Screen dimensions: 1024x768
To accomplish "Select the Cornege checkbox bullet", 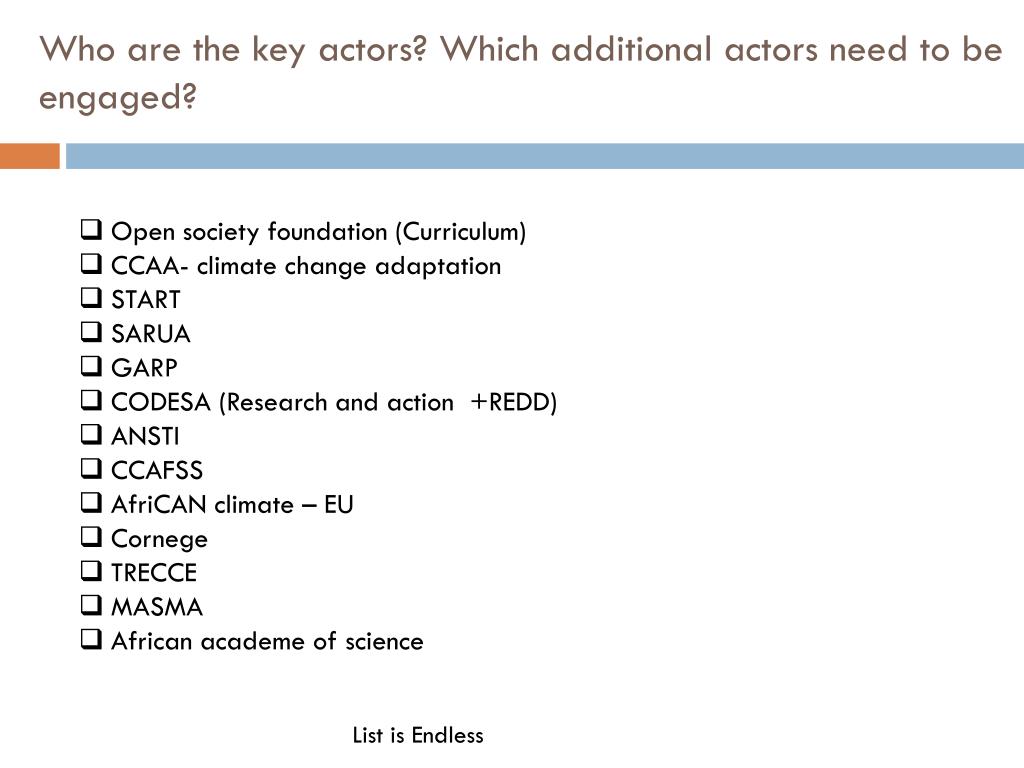I will [91, 536].
